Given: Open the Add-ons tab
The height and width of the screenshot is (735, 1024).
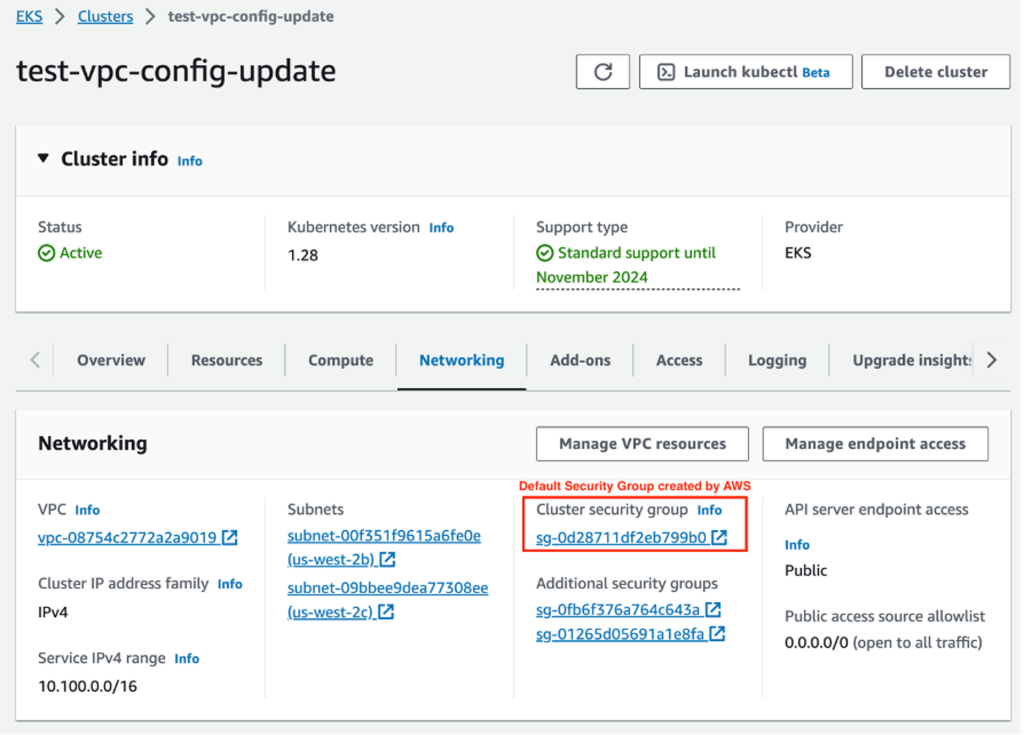Looking at the screenshot, I should coord(580,360).
